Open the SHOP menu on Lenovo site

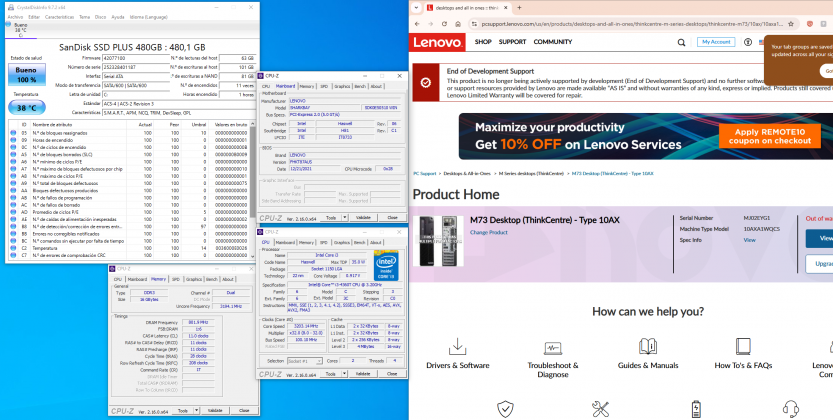click(483, 42)
